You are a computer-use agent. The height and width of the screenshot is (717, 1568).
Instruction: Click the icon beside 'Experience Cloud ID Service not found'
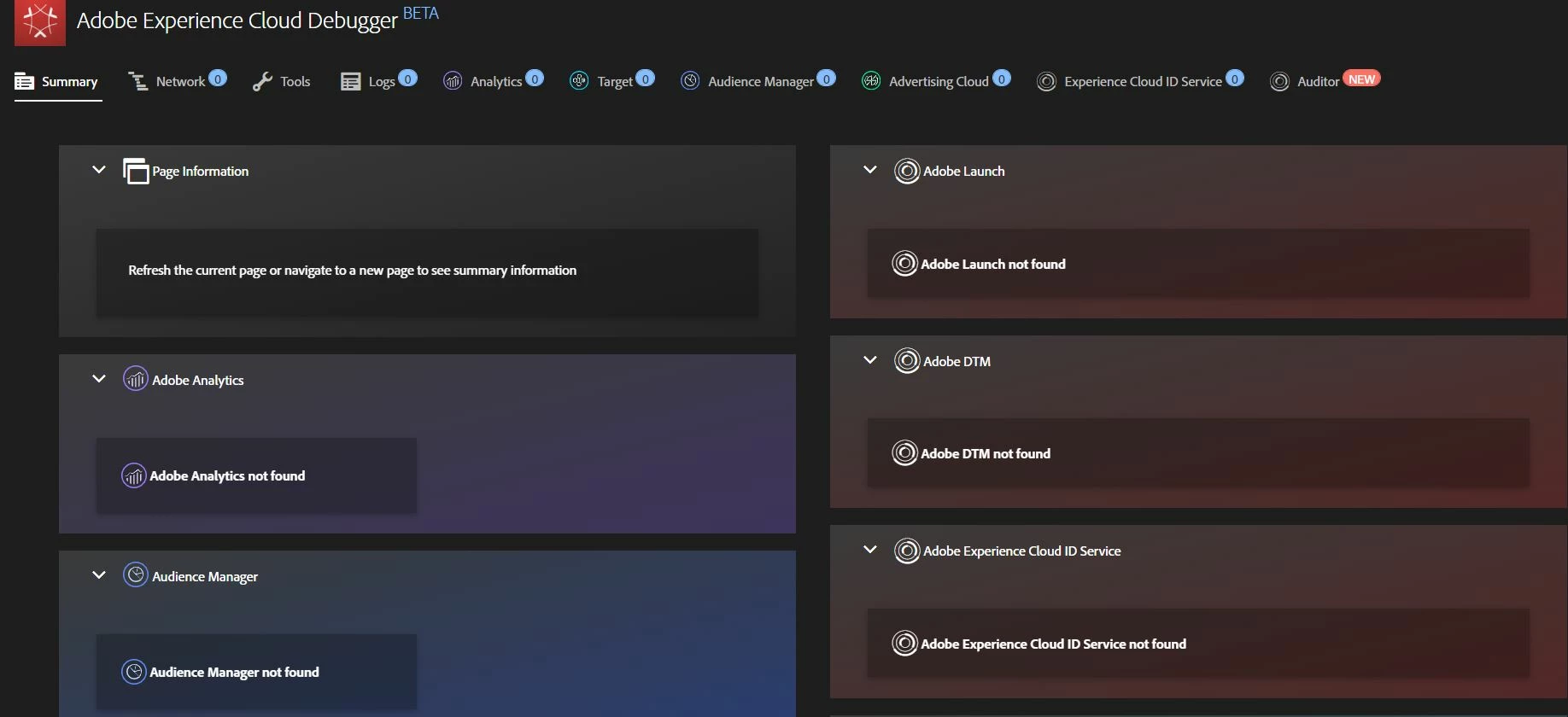[904, 643]
